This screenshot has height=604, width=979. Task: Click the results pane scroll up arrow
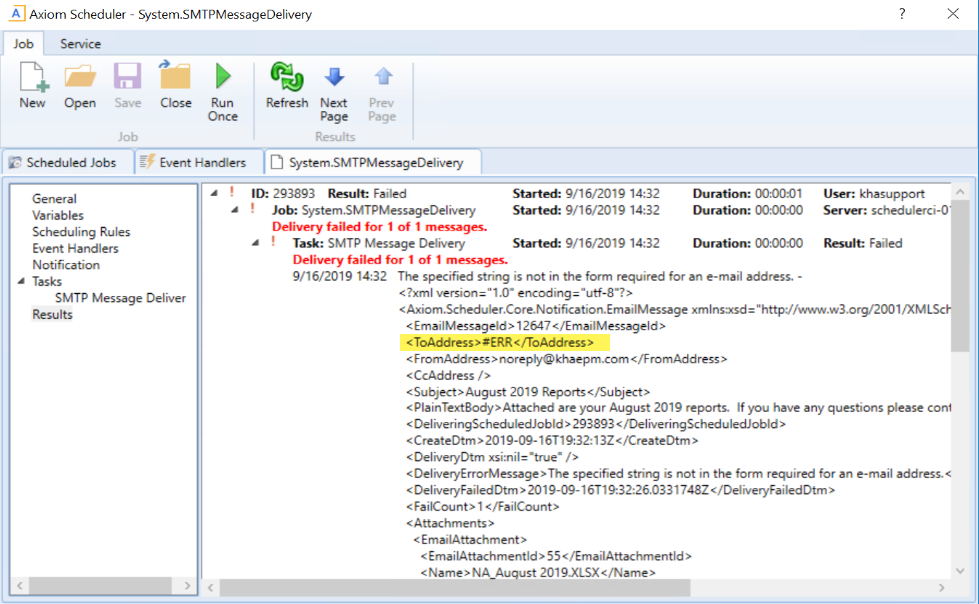[x=960, y=192]
